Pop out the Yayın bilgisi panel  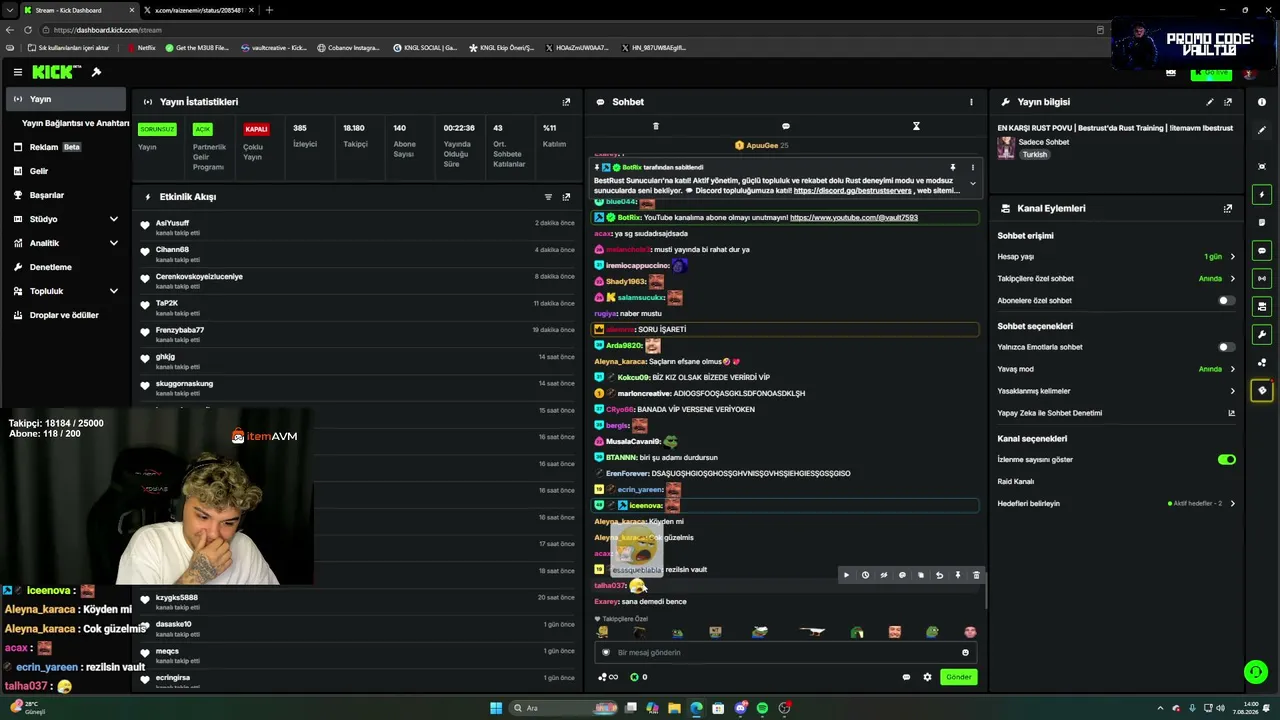(1228, 102)
